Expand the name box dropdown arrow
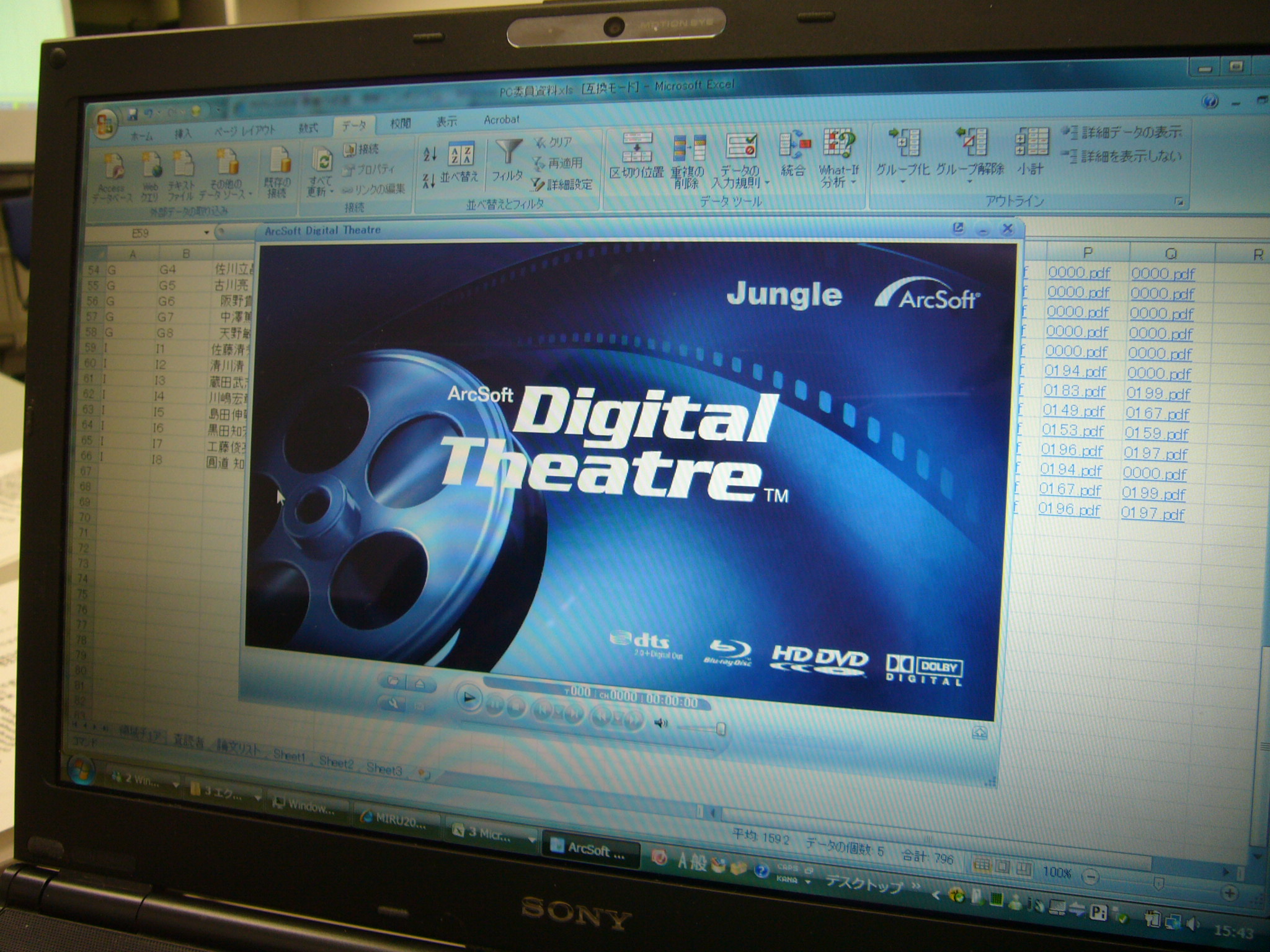The image size is (1270, 952). tap(206, 232)
